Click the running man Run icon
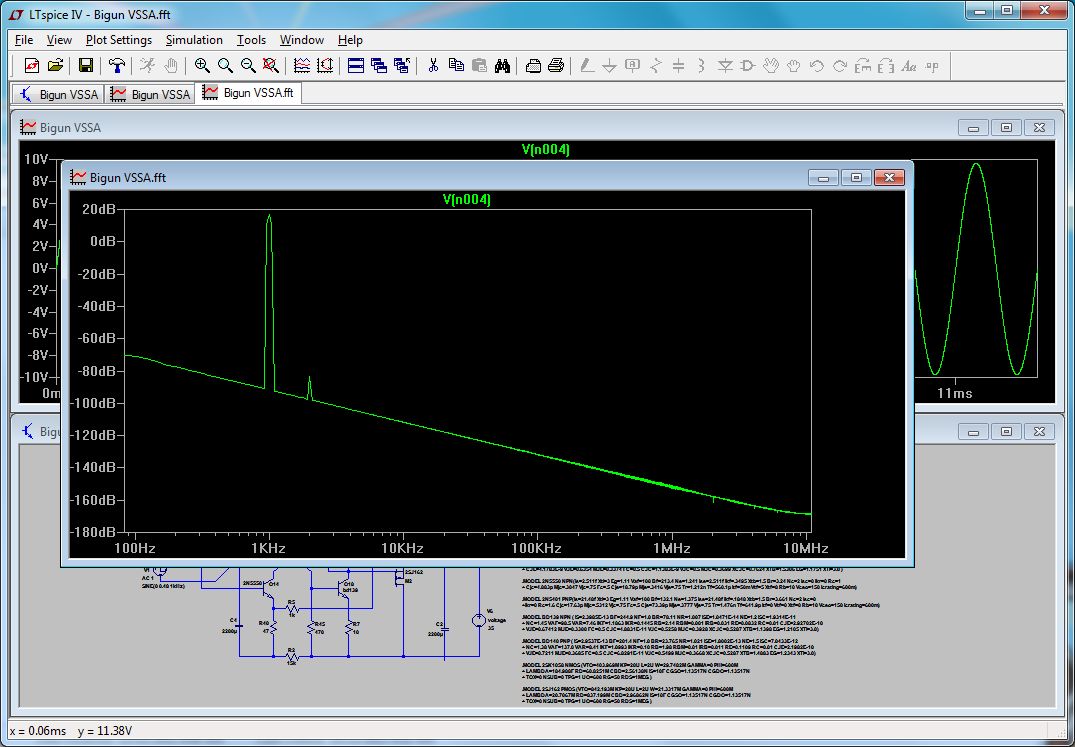Screen dimensions: 1075x747 pos(147,65)
